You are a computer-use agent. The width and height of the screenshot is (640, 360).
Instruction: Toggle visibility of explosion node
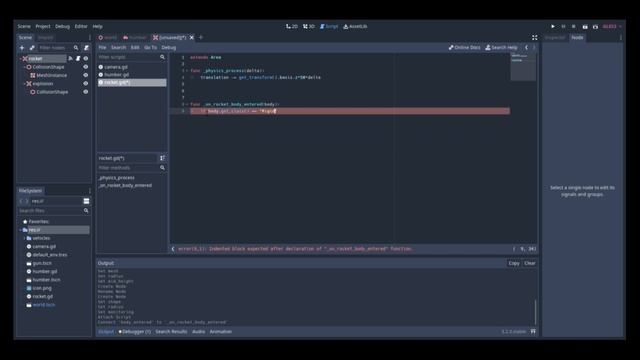coord(86,83)
